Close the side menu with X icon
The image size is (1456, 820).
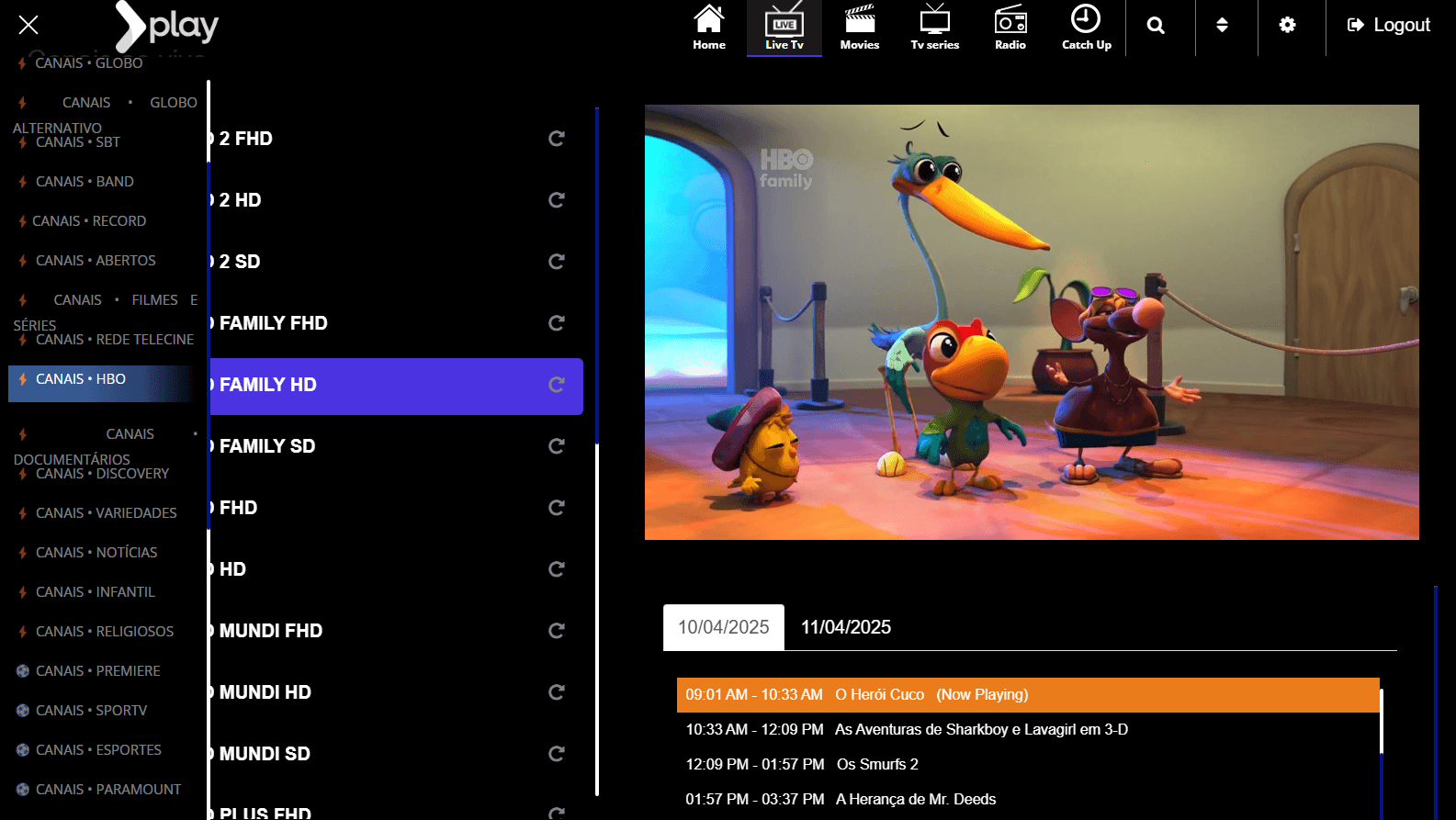click(x=28, y=25)
